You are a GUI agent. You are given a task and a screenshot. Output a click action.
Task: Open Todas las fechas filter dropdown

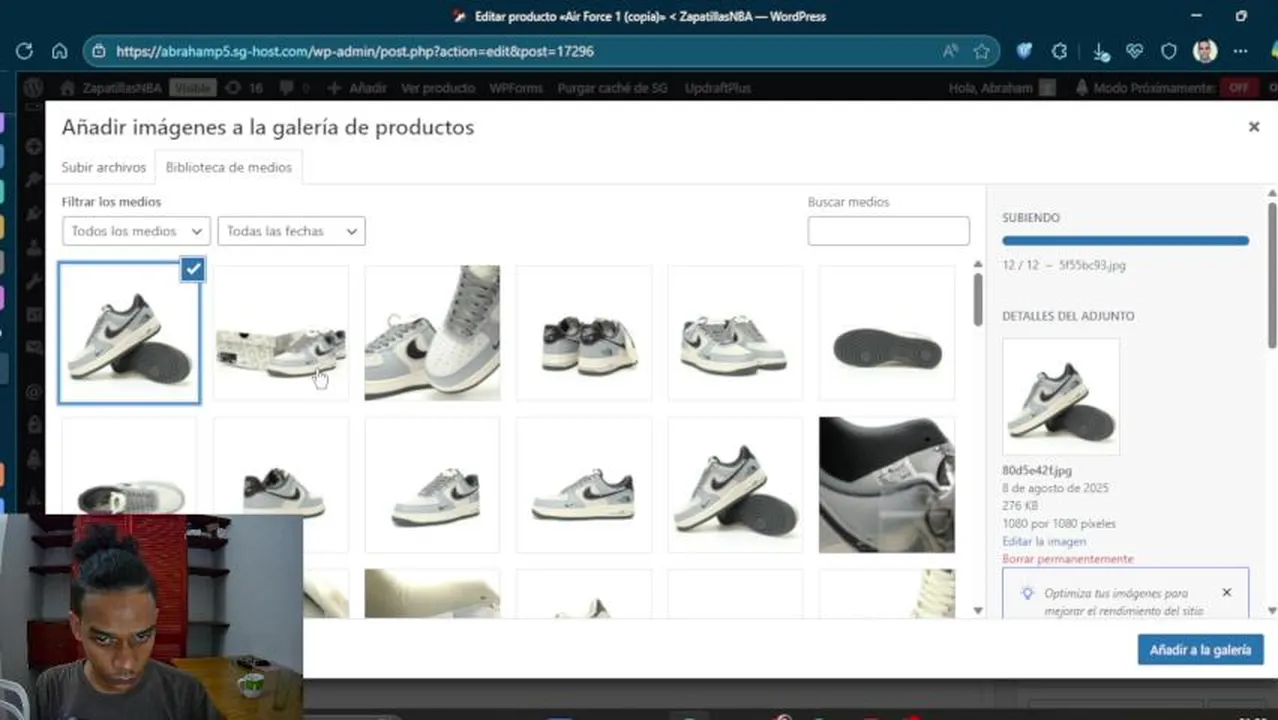point(291,231)
